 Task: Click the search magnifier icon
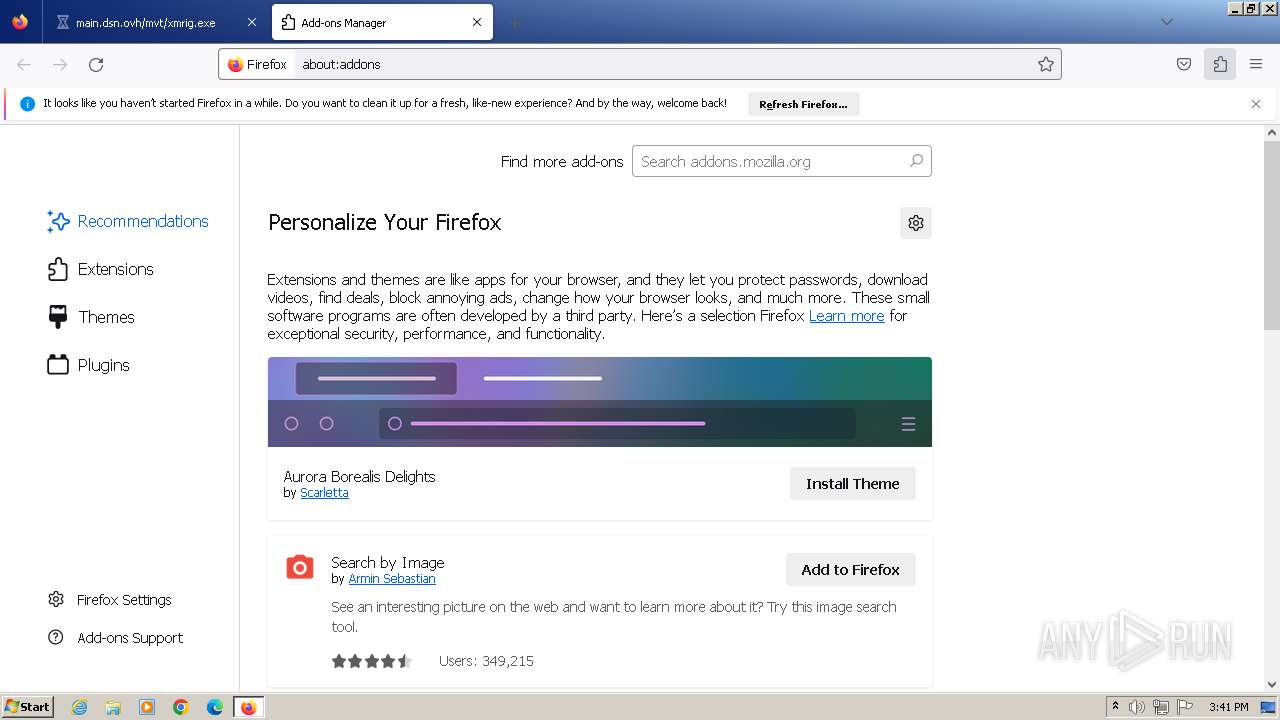(x=916, y=160)
